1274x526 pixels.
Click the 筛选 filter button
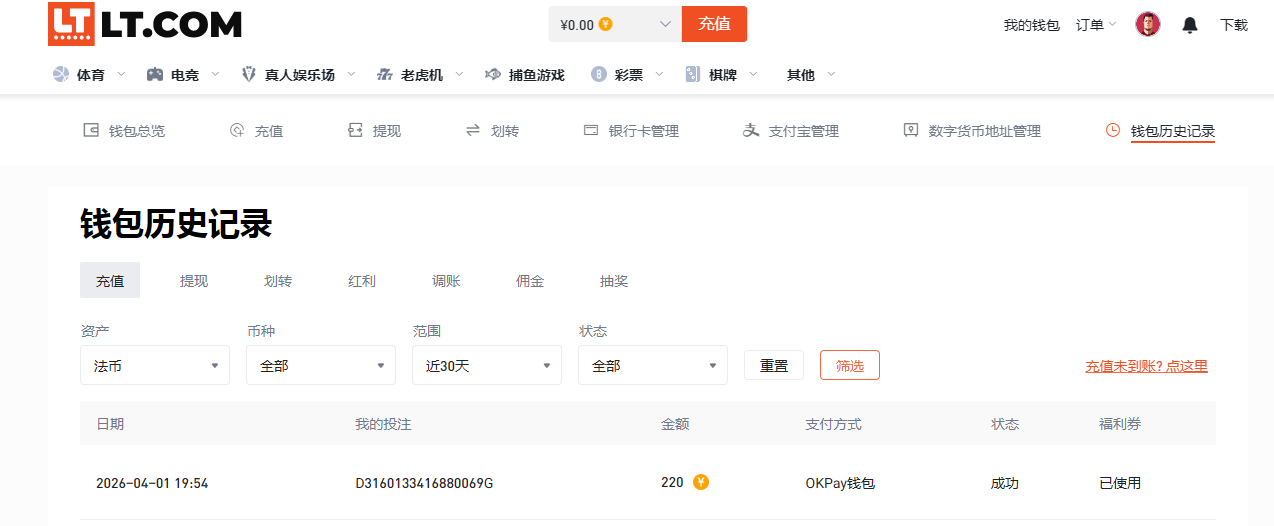[x=850, y=365]
